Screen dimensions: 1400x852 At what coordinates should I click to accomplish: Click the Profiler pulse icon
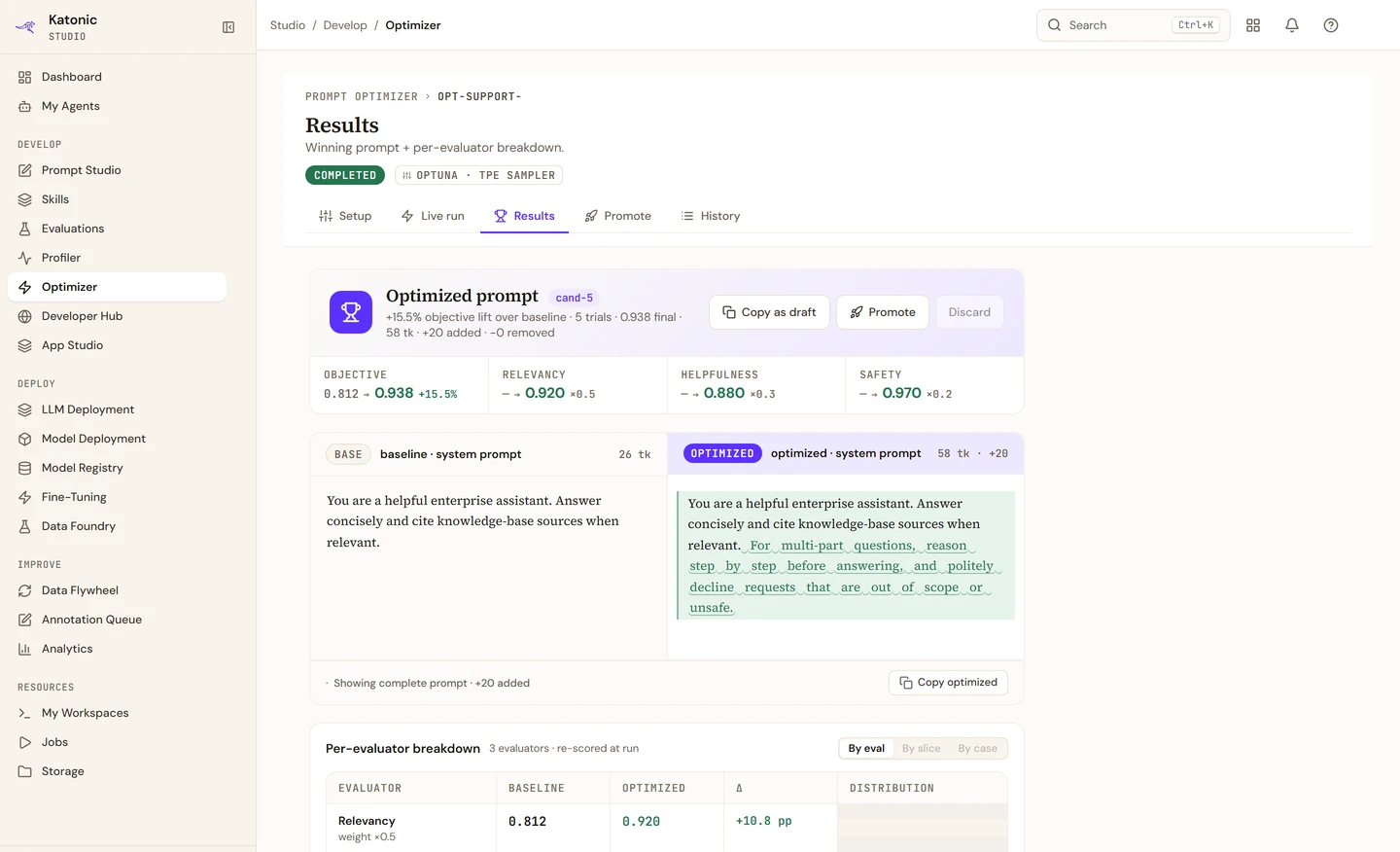coord(25,258)
